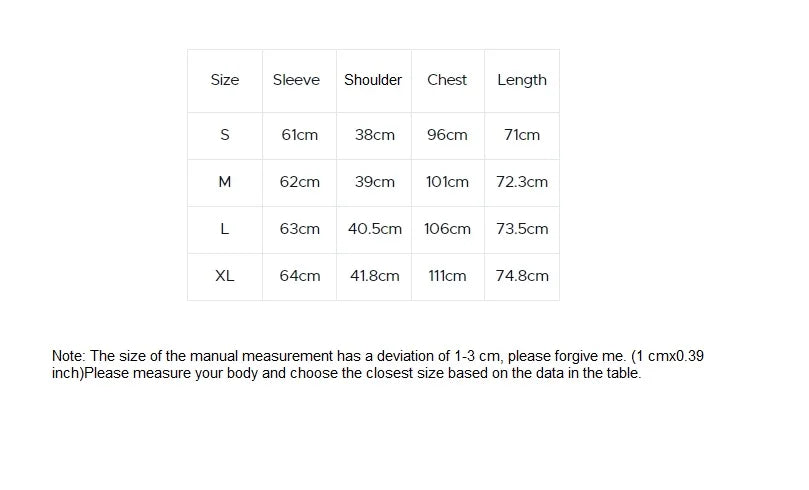
Task: Click the M size row label
Action: tap(225, 182)
